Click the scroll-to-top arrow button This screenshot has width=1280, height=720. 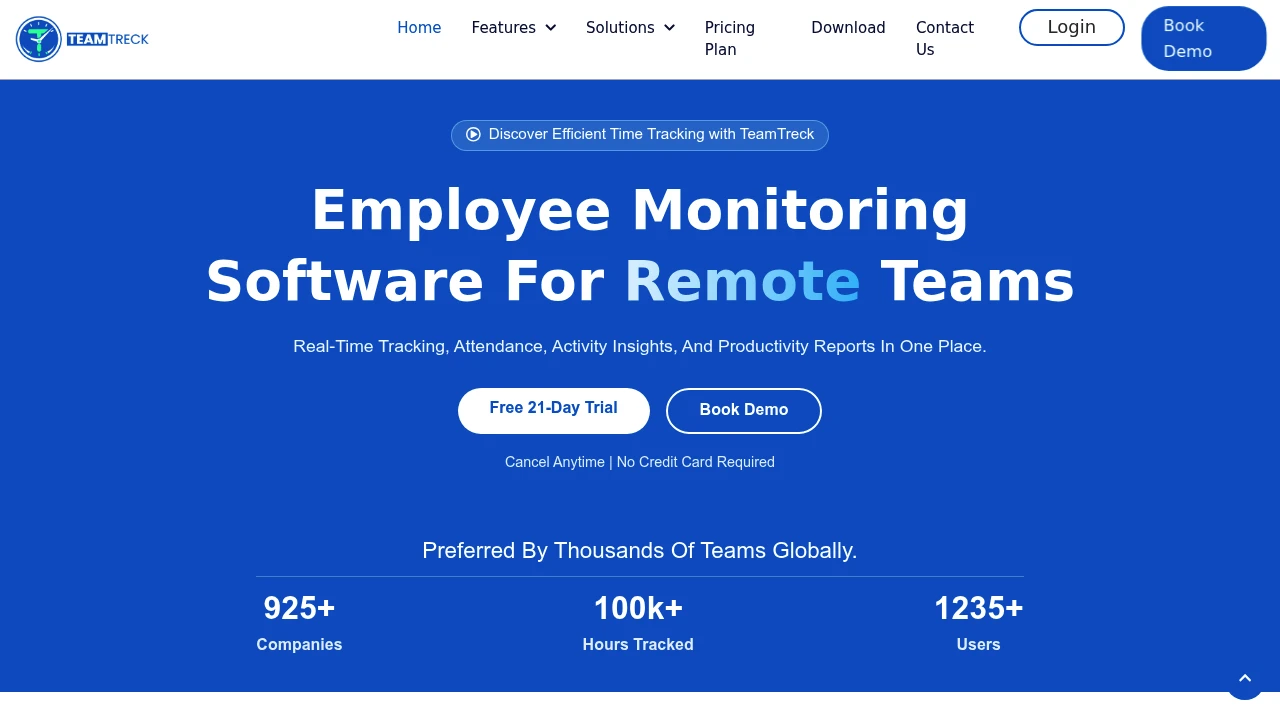pos(1245,679)
